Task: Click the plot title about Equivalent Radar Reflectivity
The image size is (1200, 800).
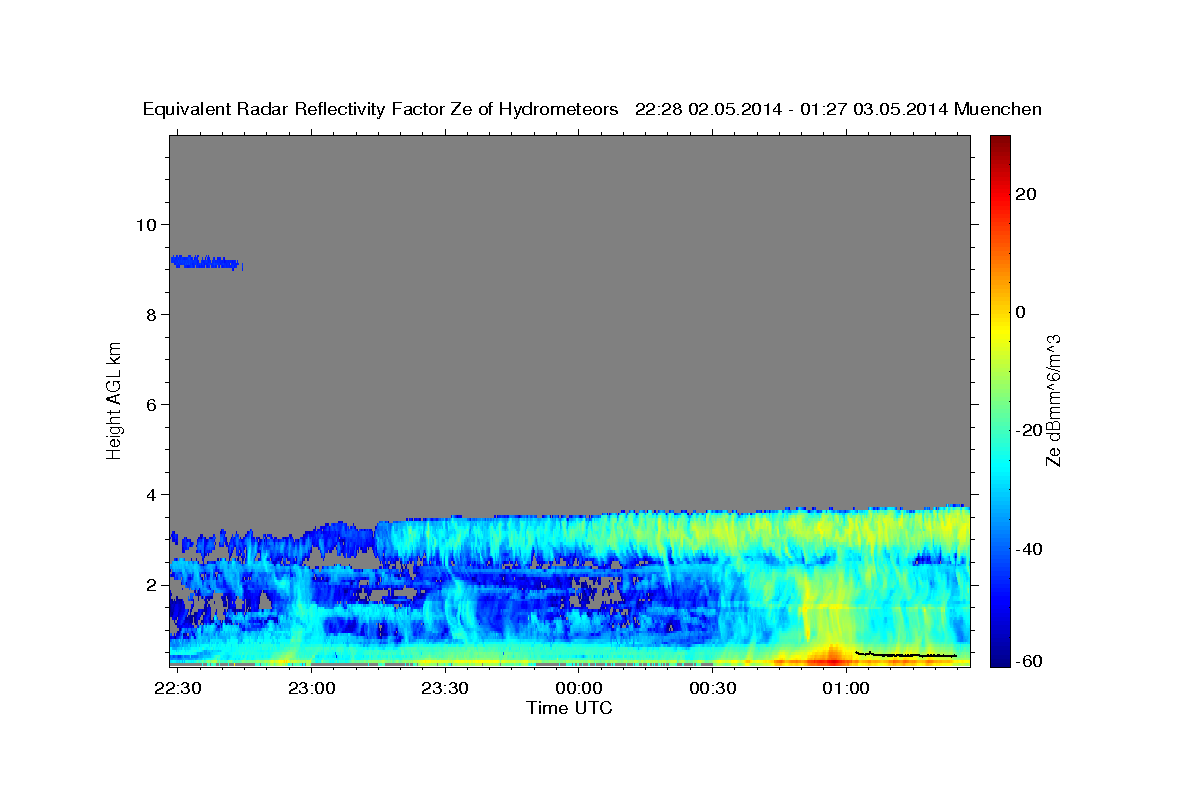Action: (x=592, y=109)
